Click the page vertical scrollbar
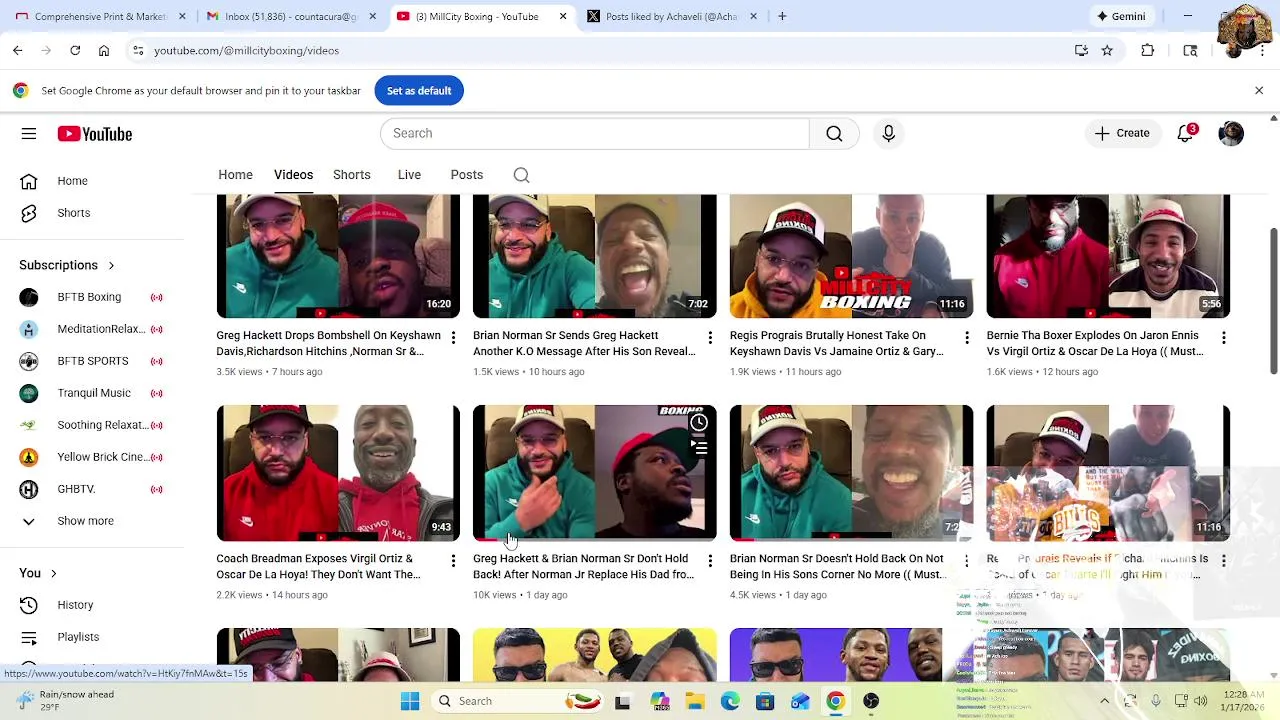Screen dimensions: 1280x720 click(x=1273, y=300)
